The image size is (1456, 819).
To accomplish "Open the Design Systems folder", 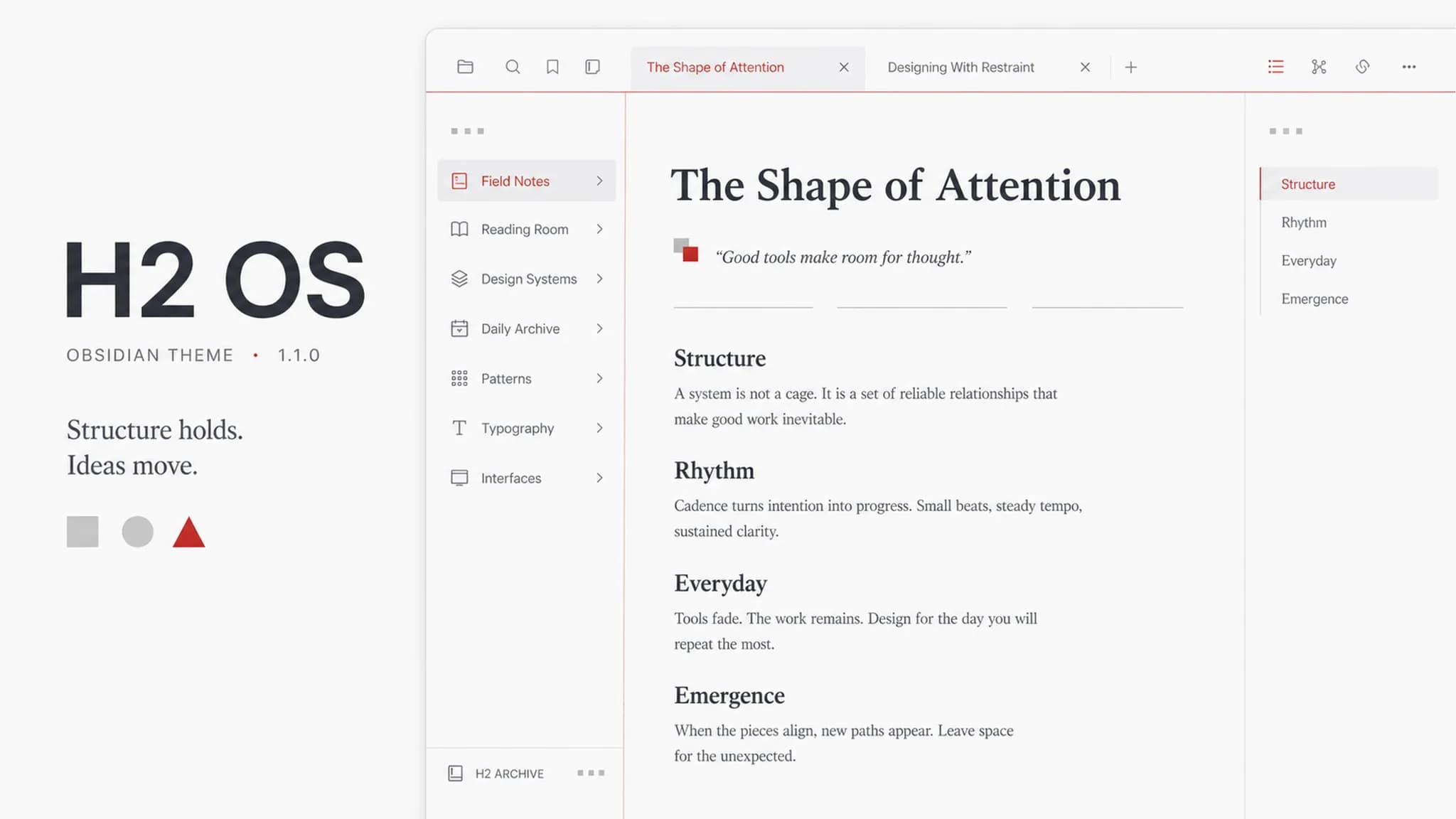I will point(526,279).
